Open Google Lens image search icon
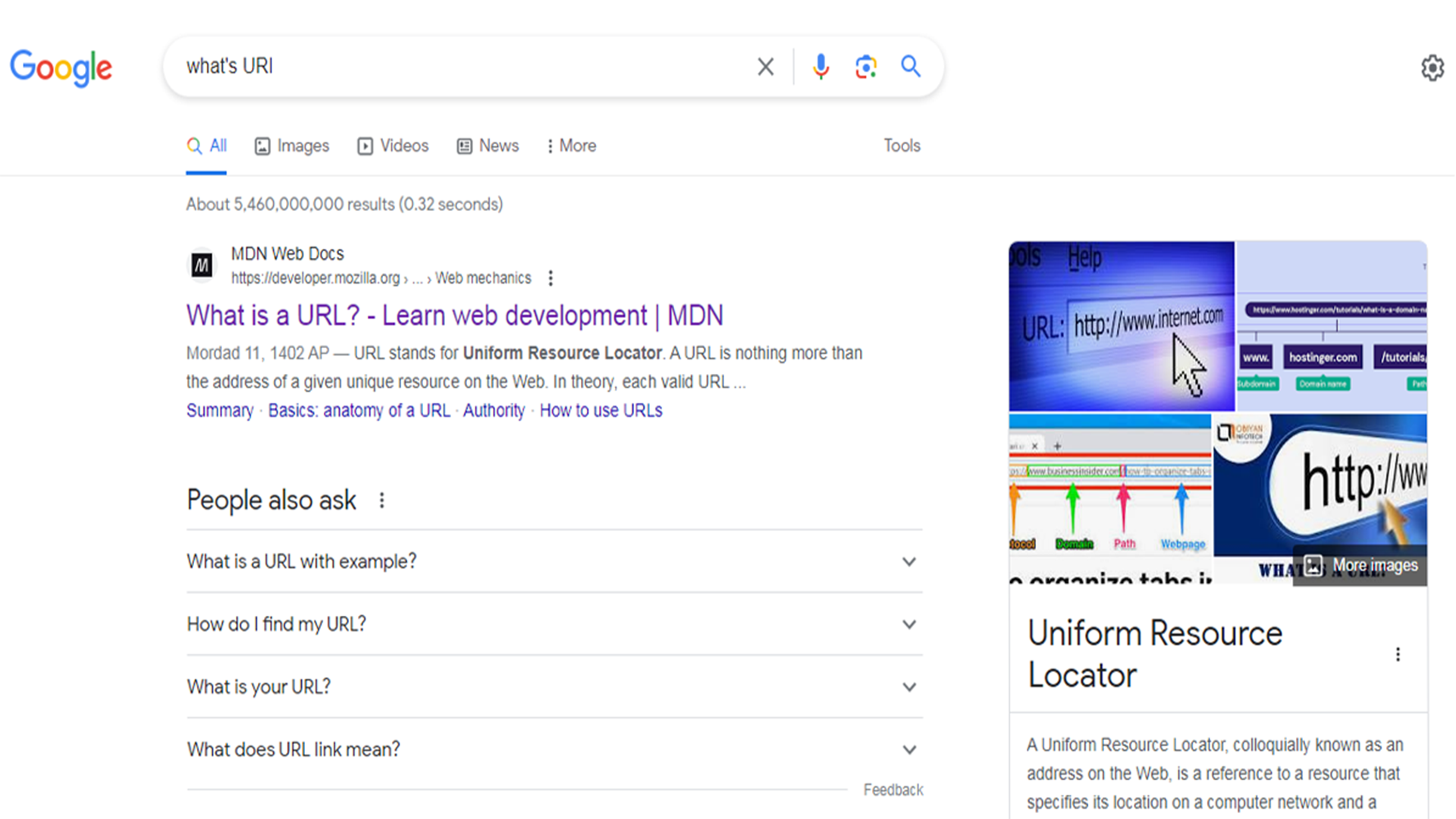 [866, 67]
